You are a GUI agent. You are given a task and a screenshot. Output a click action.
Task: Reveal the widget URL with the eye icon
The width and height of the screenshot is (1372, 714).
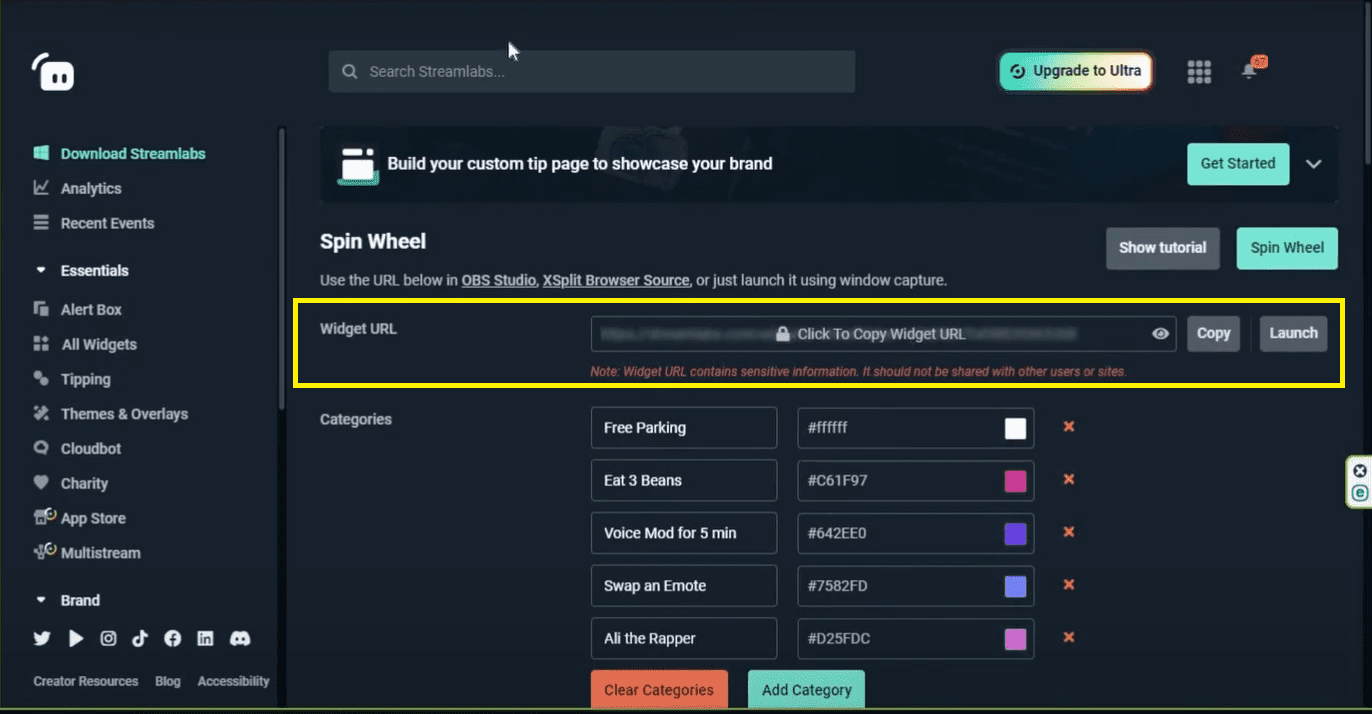1160,334
